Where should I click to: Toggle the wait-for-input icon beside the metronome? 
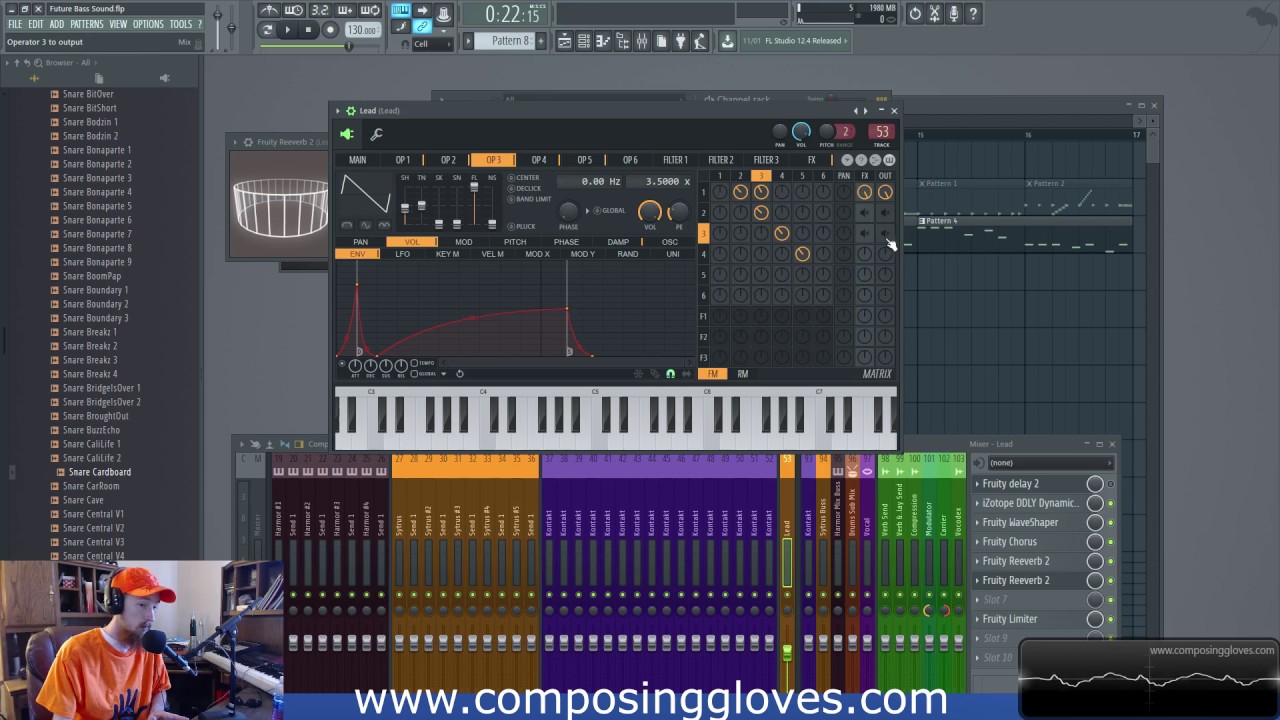point(294,11)
